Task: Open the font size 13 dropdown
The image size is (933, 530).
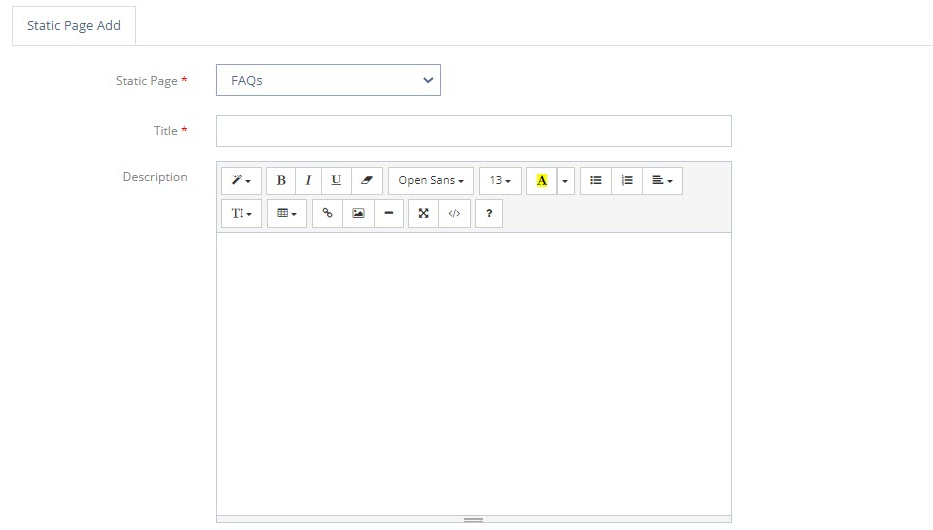Action: click(x=500, y=180)
